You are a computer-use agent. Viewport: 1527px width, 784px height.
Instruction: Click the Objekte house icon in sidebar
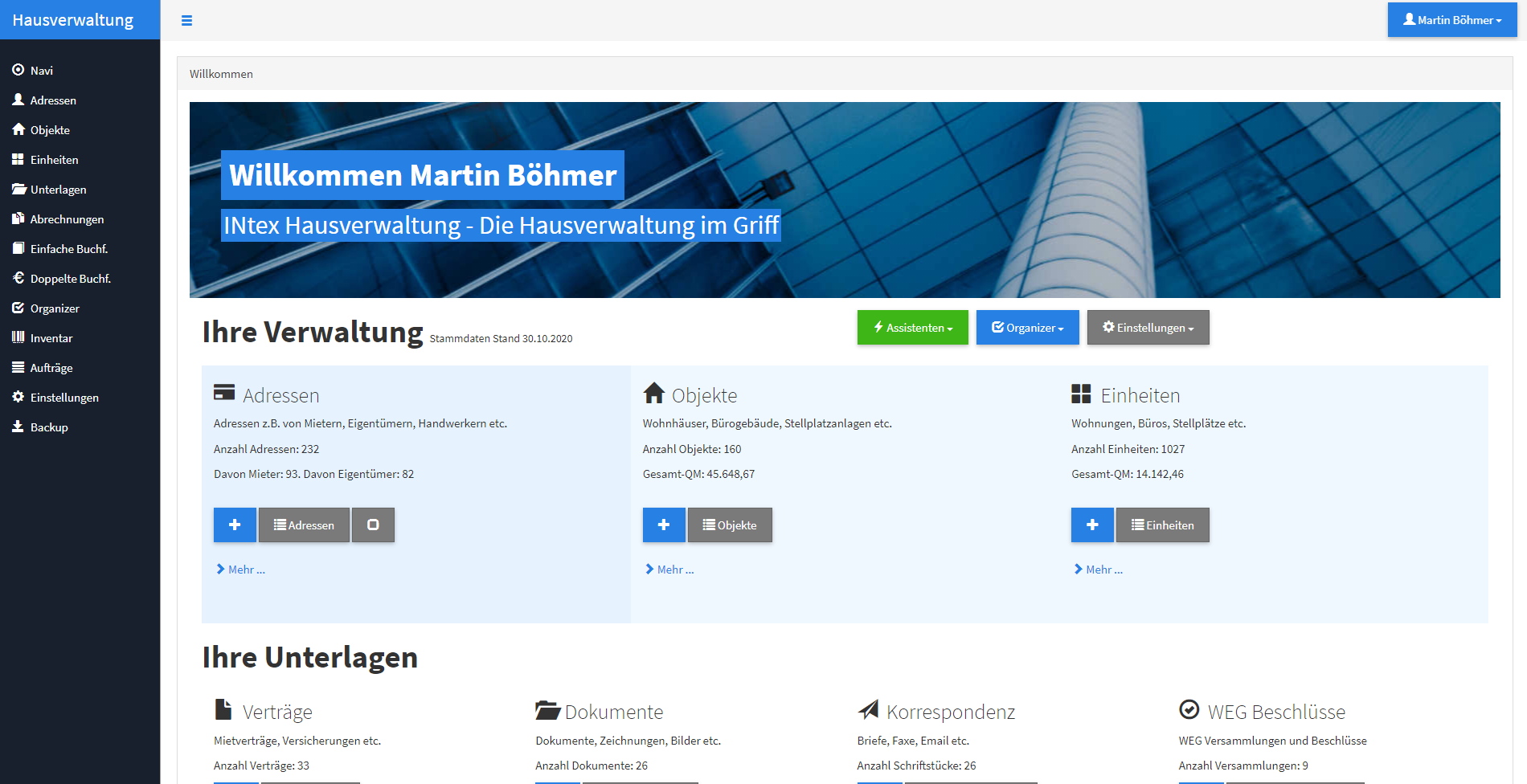pos(18,129)
